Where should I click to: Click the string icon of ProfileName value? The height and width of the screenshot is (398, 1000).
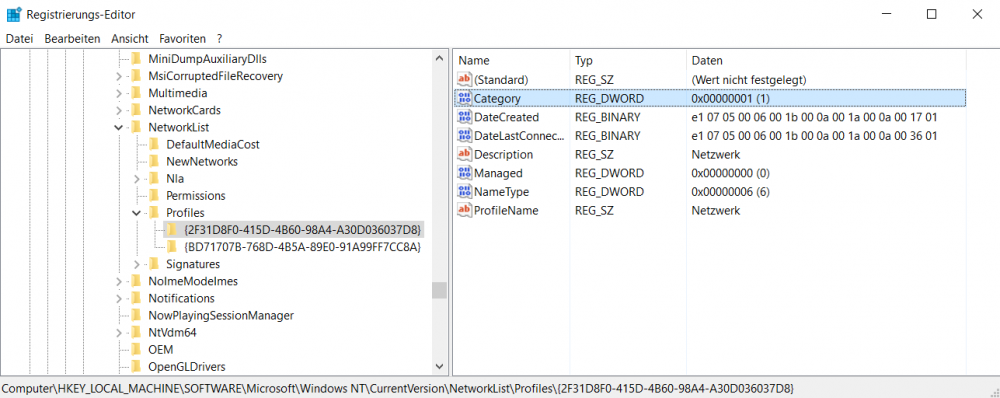click(464, 210)
